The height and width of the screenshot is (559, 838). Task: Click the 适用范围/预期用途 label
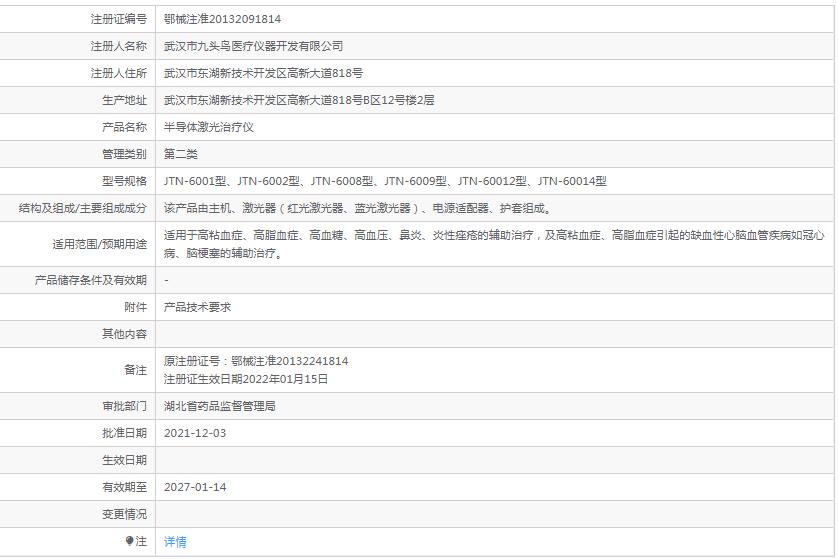coord(99,244)
